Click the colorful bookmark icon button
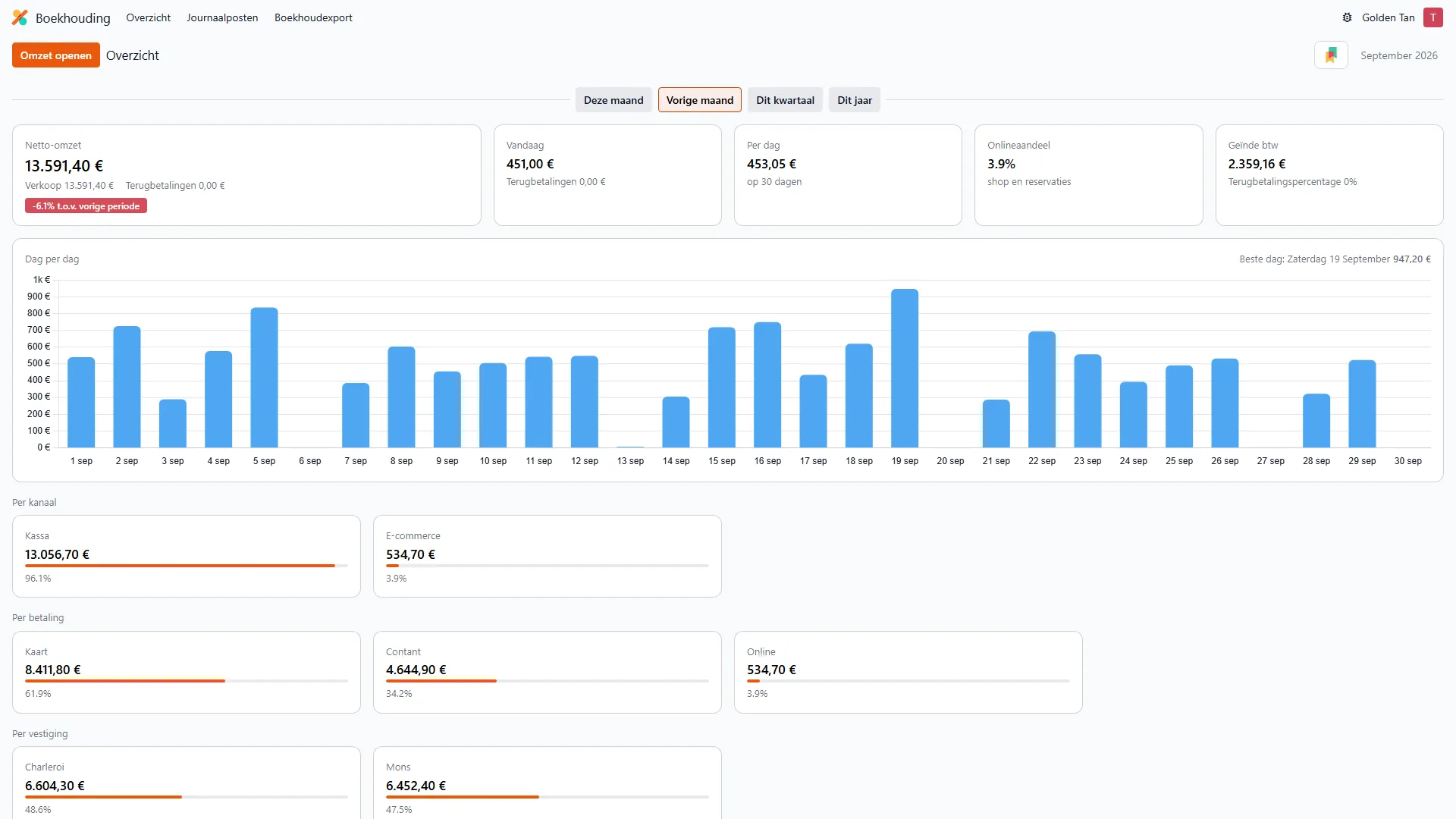 [x=1331, y=55]
